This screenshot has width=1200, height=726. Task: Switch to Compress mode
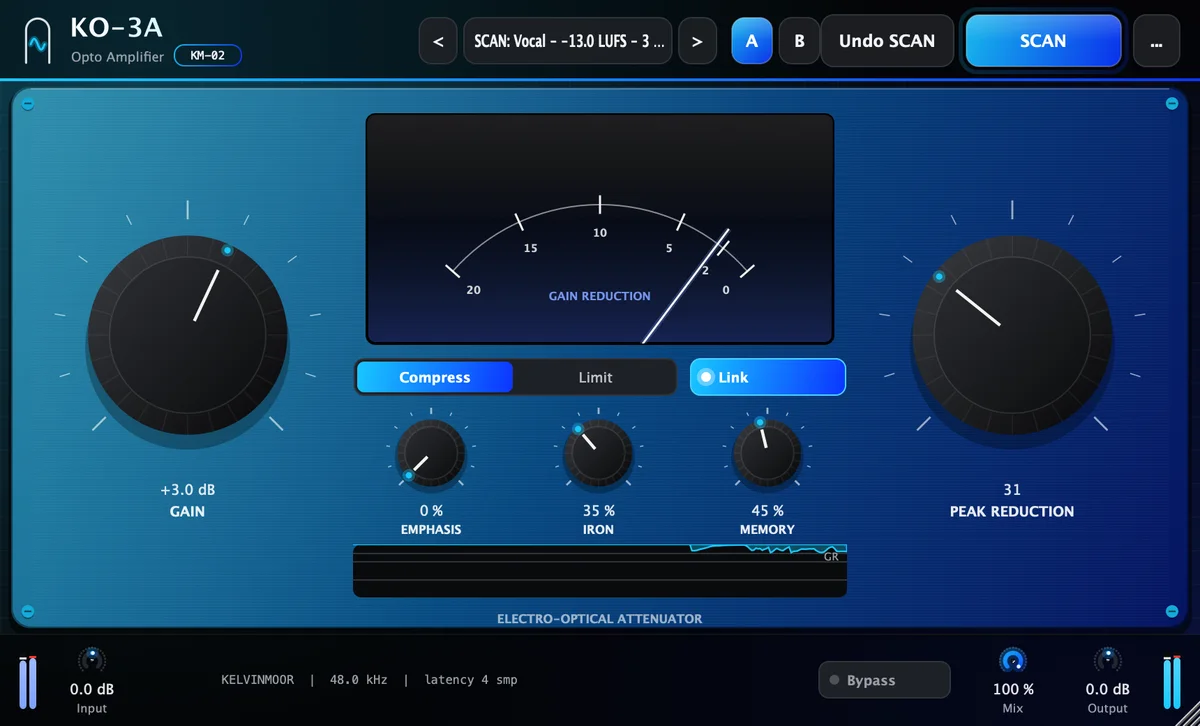tap(435, 377)
